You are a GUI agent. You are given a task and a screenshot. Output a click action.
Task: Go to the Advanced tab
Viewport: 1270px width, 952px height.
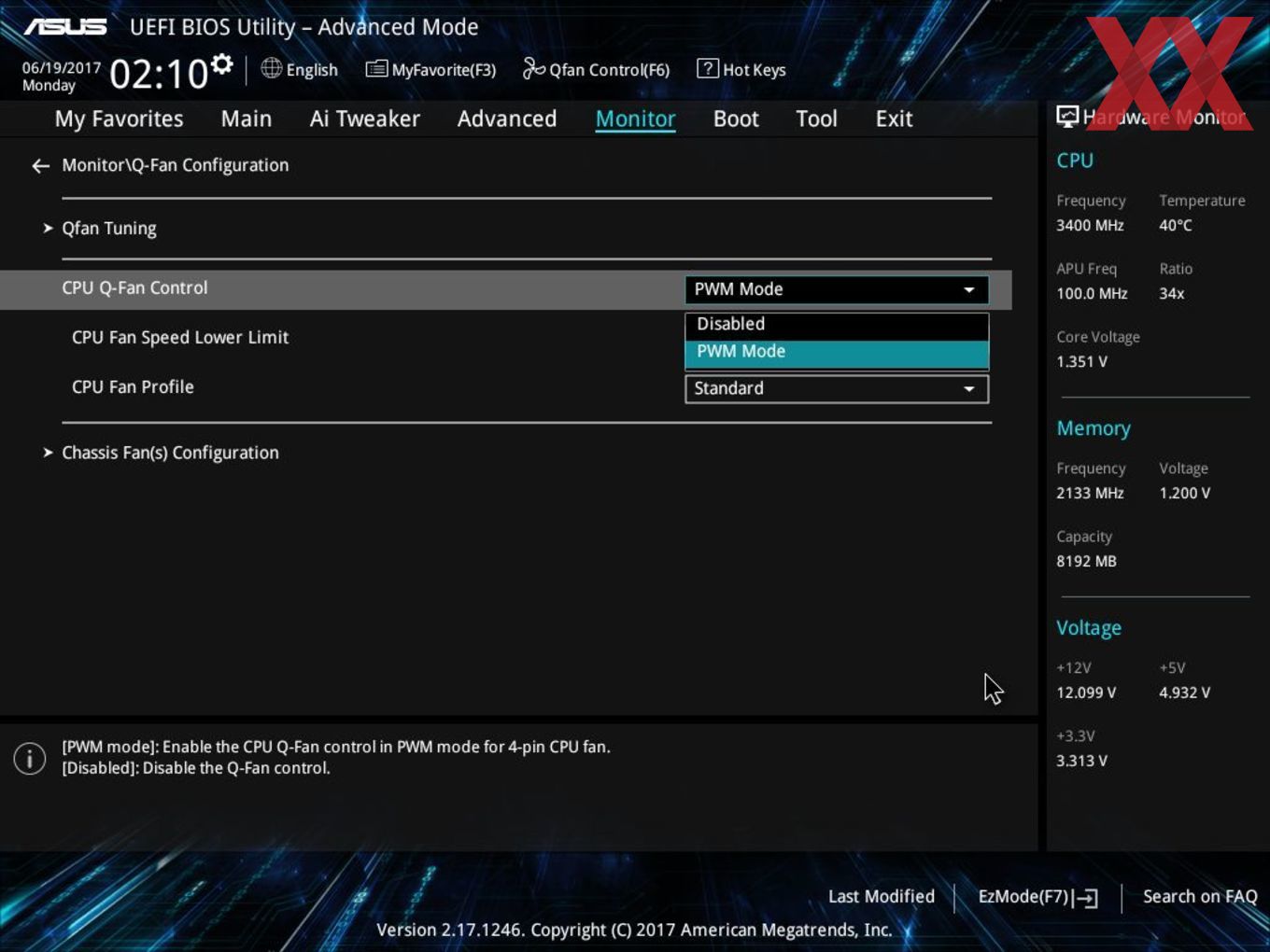coord(507,119)
